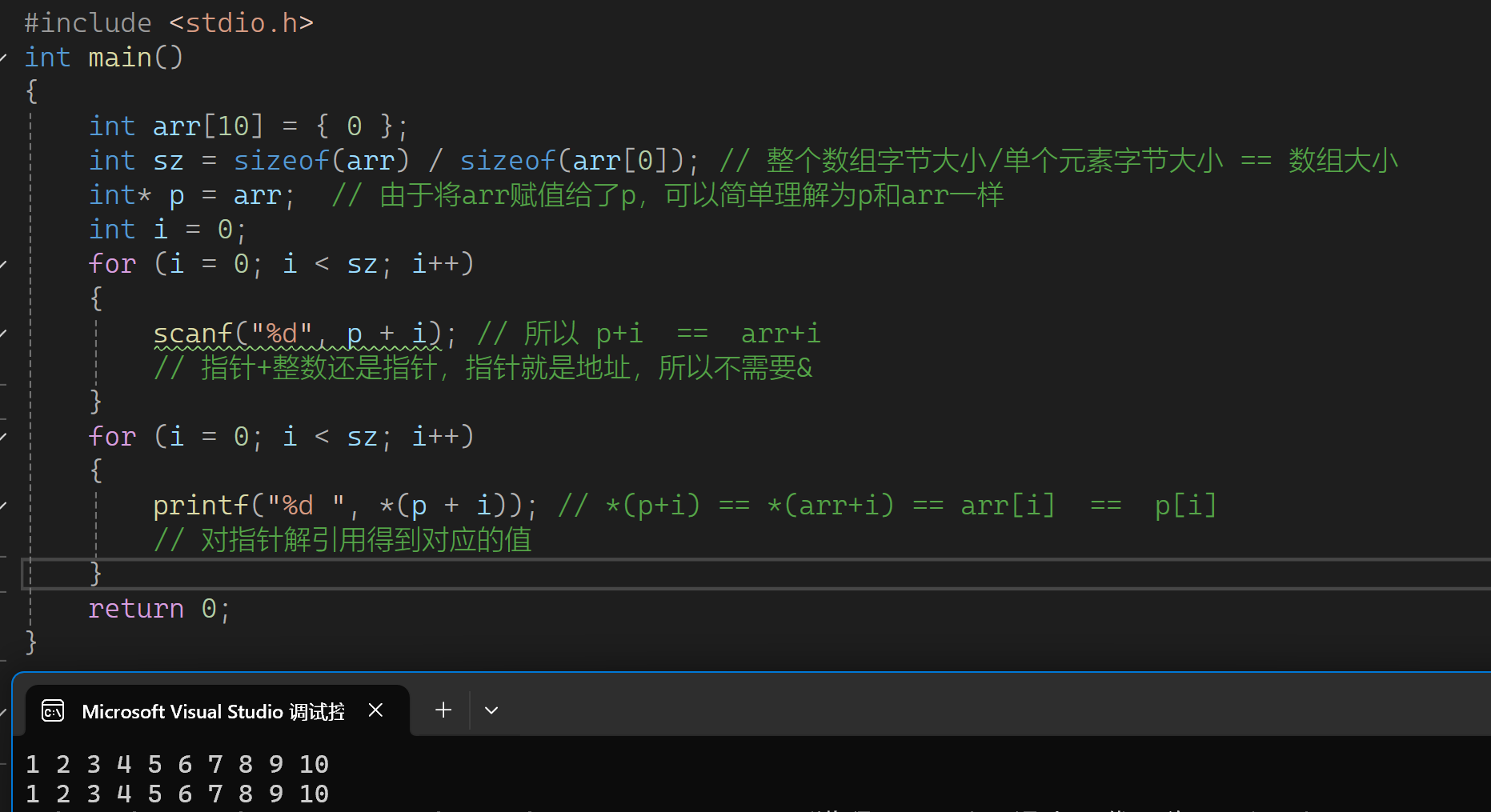Image resolution: width=1491 pixels, height=812 pixels.
Task: Close the Microsoft Visual Studio 调试控 terminal
Action: click(376, 710)
